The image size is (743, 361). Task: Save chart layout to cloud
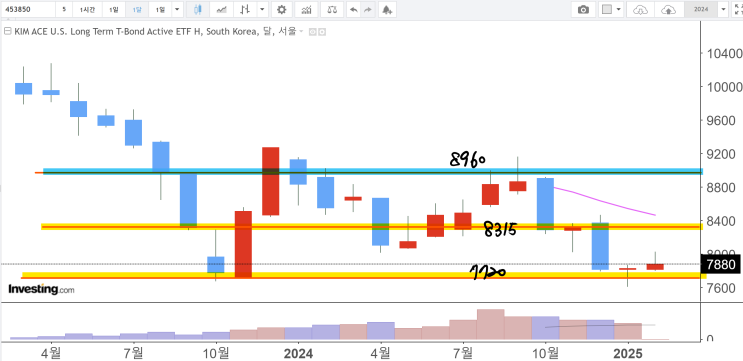(x=668, y=9)
